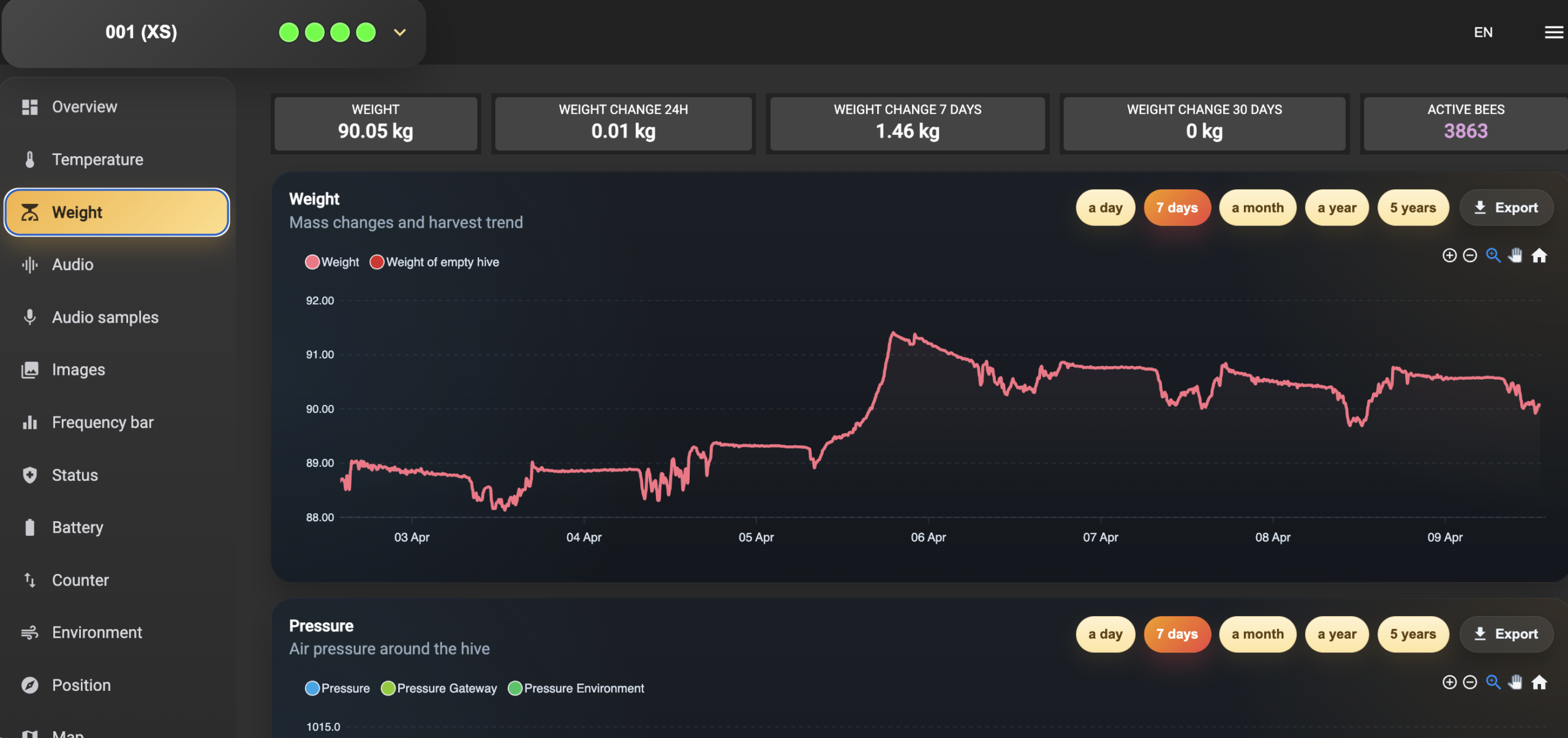The width and height of the screenshot is (1568, 738).
Task: Toggle the Pressure Environment series
Action: [x=576, y=688]
